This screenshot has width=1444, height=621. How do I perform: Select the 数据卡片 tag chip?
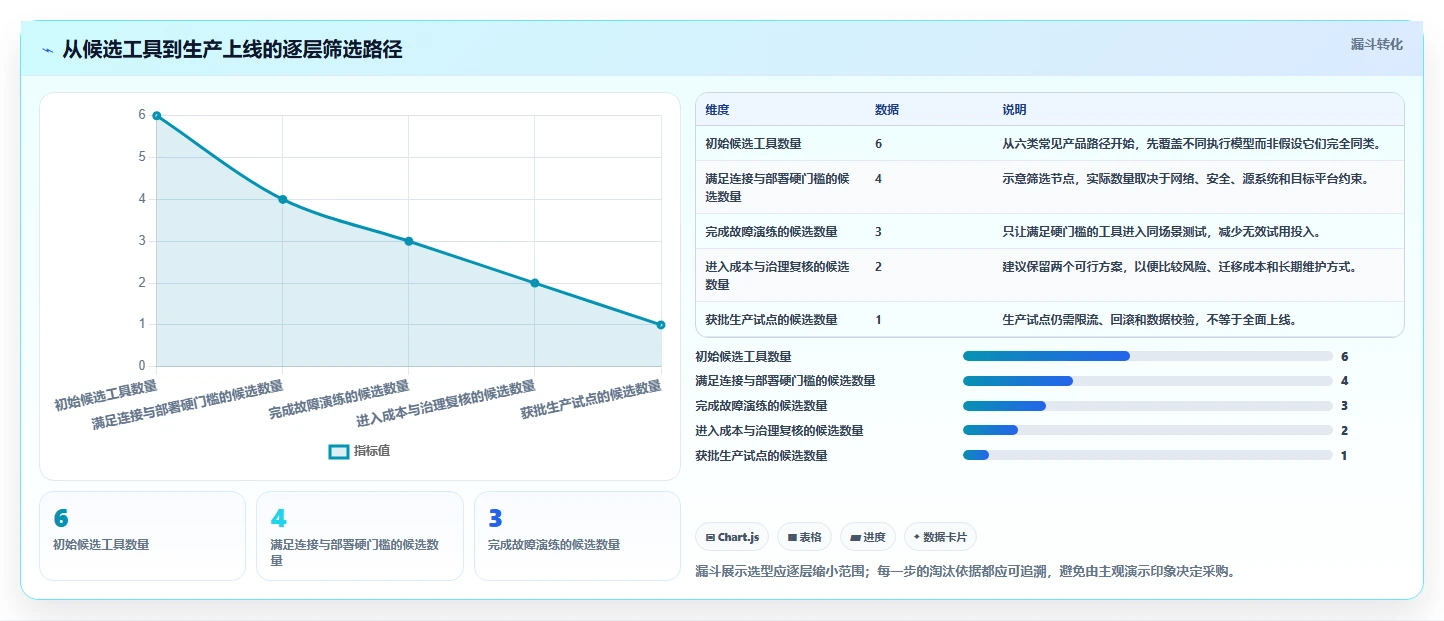[x=940, y=537]
